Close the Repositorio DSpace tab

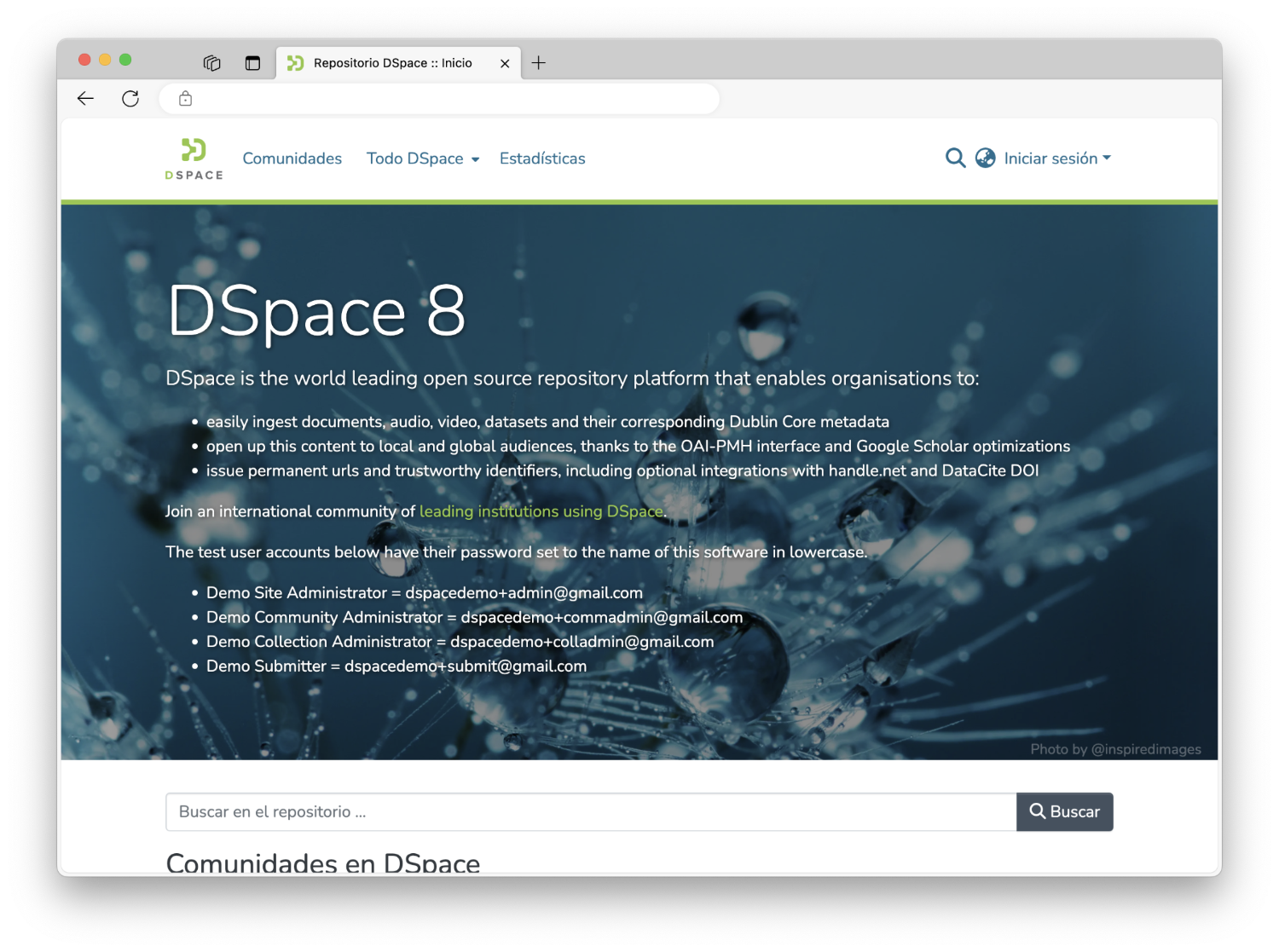(505, 64)
